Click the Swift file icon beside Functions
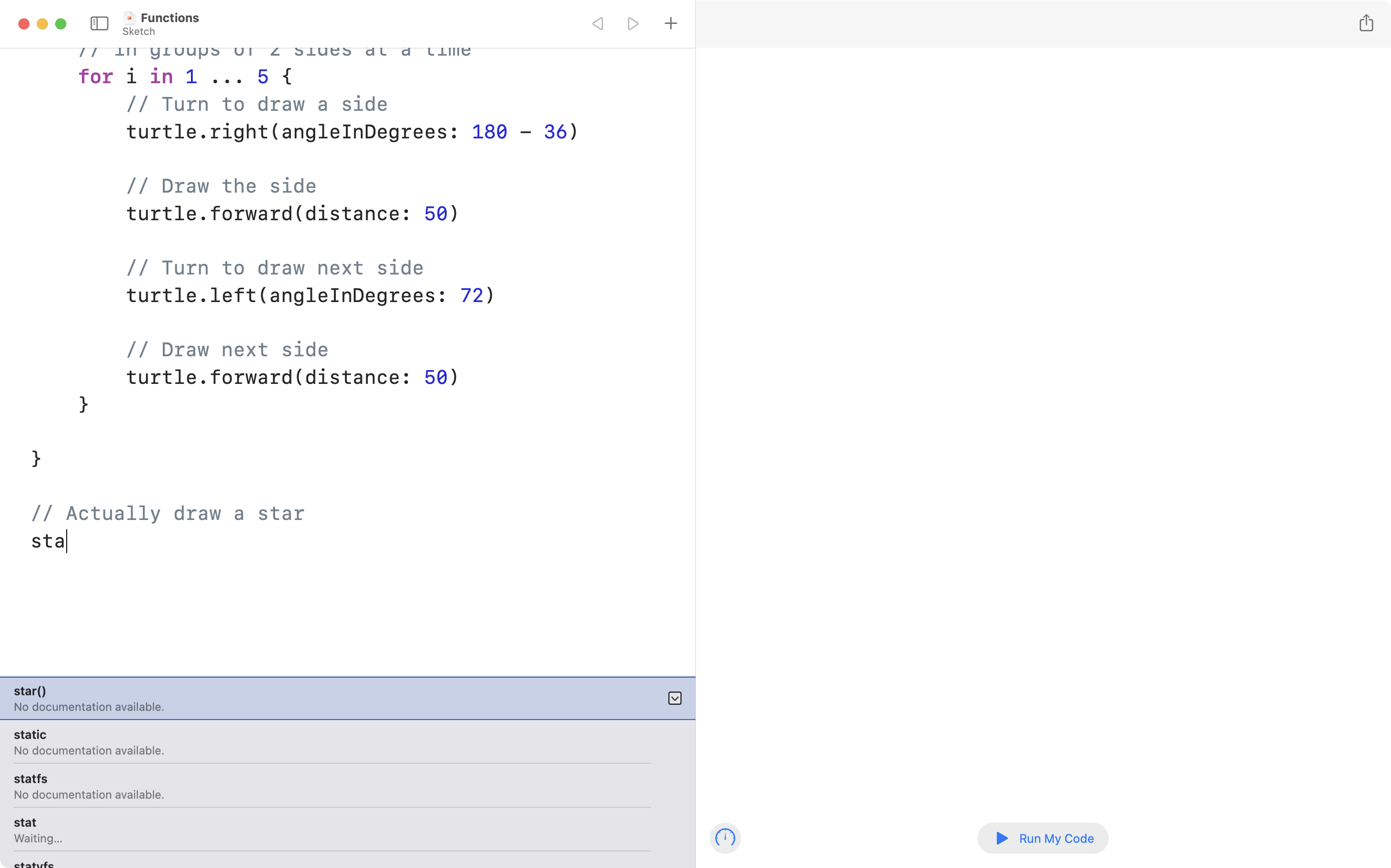This screenshot has height=868, width=1391. (x=130, y=17)
